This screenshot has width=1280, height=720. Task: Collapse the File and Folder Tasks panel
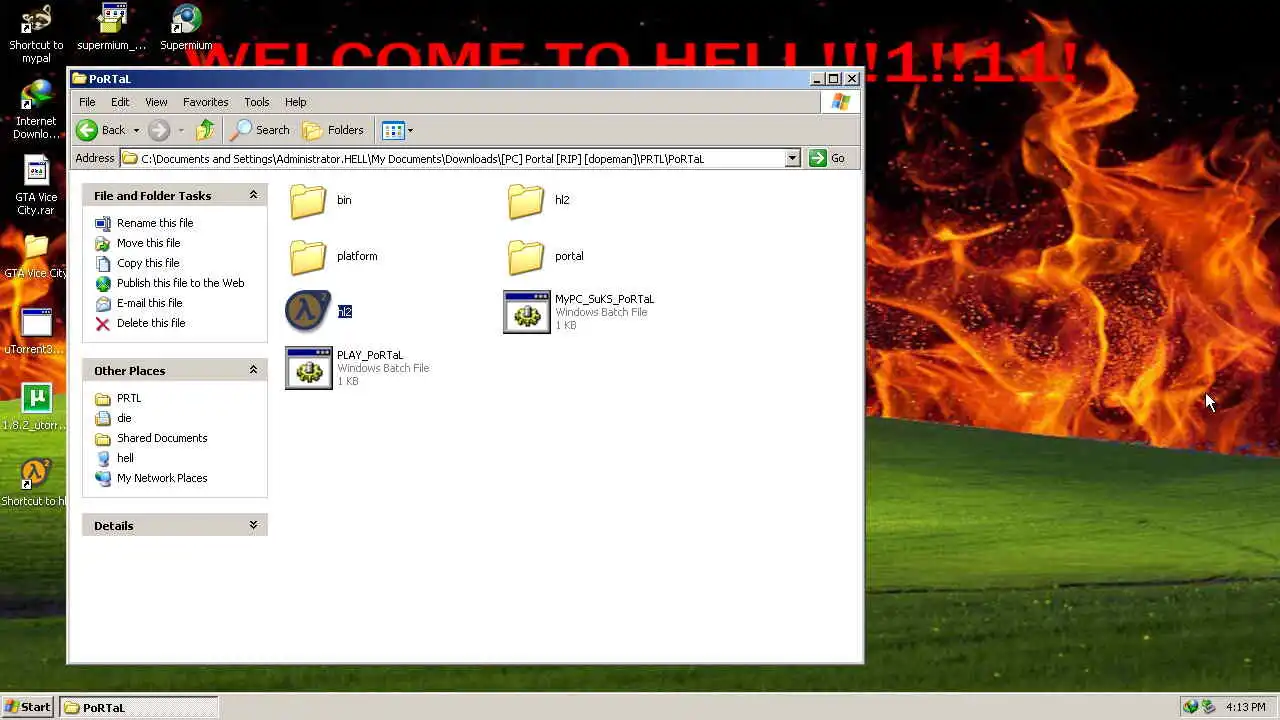point(253,195)
